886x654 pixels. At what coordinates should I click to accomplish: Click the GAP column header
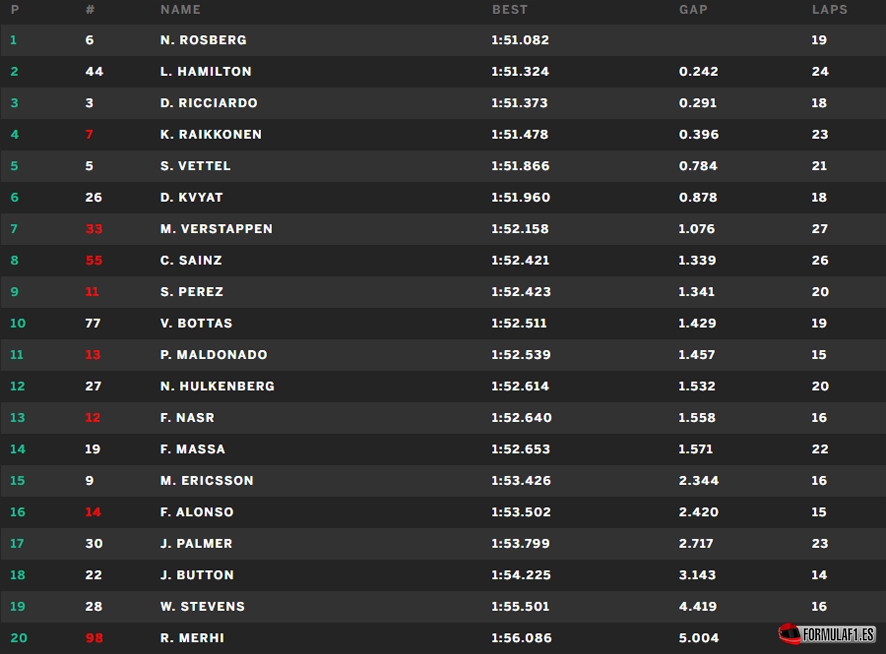coord(693,10)
